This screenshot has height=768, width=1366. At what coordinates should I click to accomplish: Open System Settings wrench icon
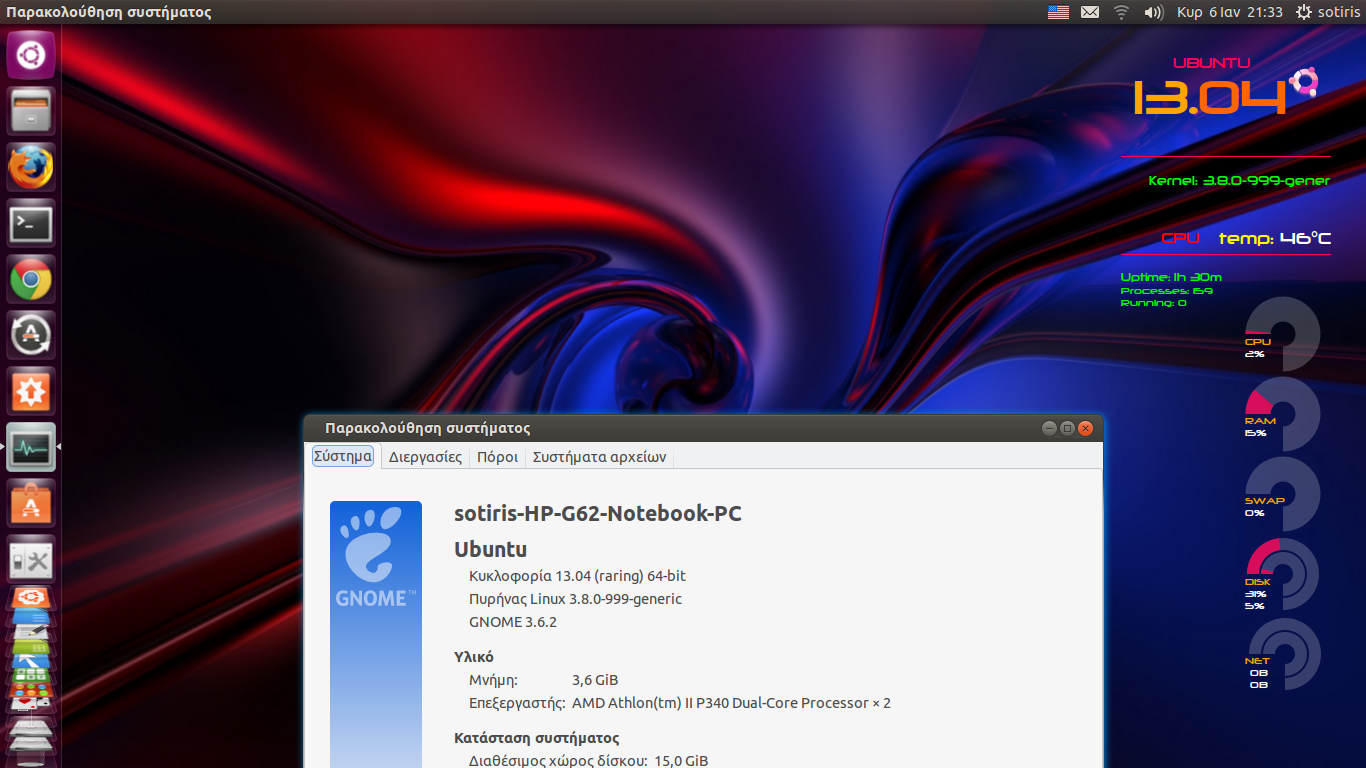31,560
